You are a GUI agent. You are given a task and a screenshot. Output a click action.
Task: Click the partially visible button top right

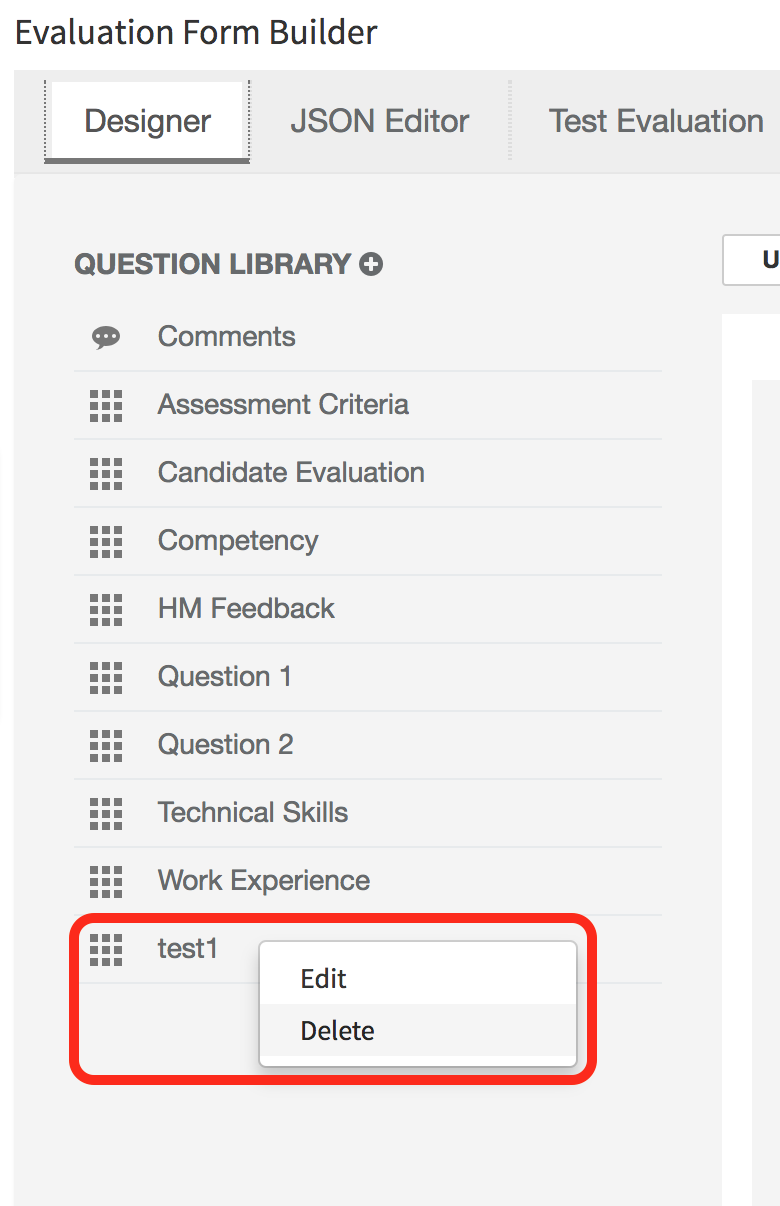tap(760, 259)
